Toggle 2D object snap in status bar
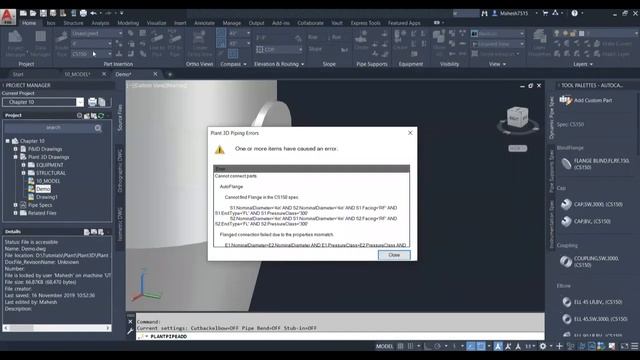 coord(481,346)
